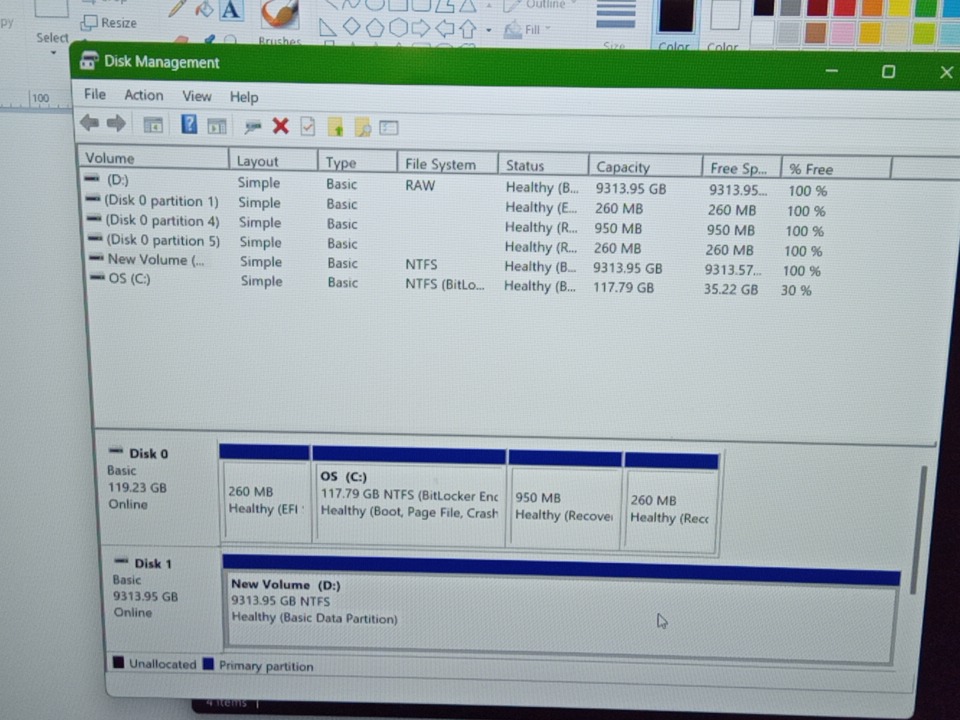Image resolution: width=960 pixels, height=720 pixels.
Task: Sort by the File System column header
Action: coord(448,164)
